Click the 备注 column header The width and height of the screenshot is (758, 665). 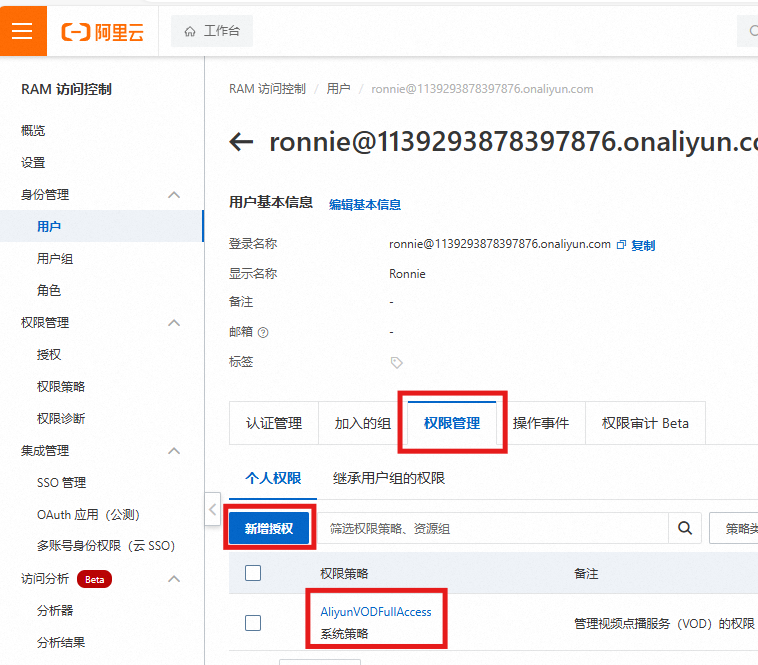(x=586, y=574)
